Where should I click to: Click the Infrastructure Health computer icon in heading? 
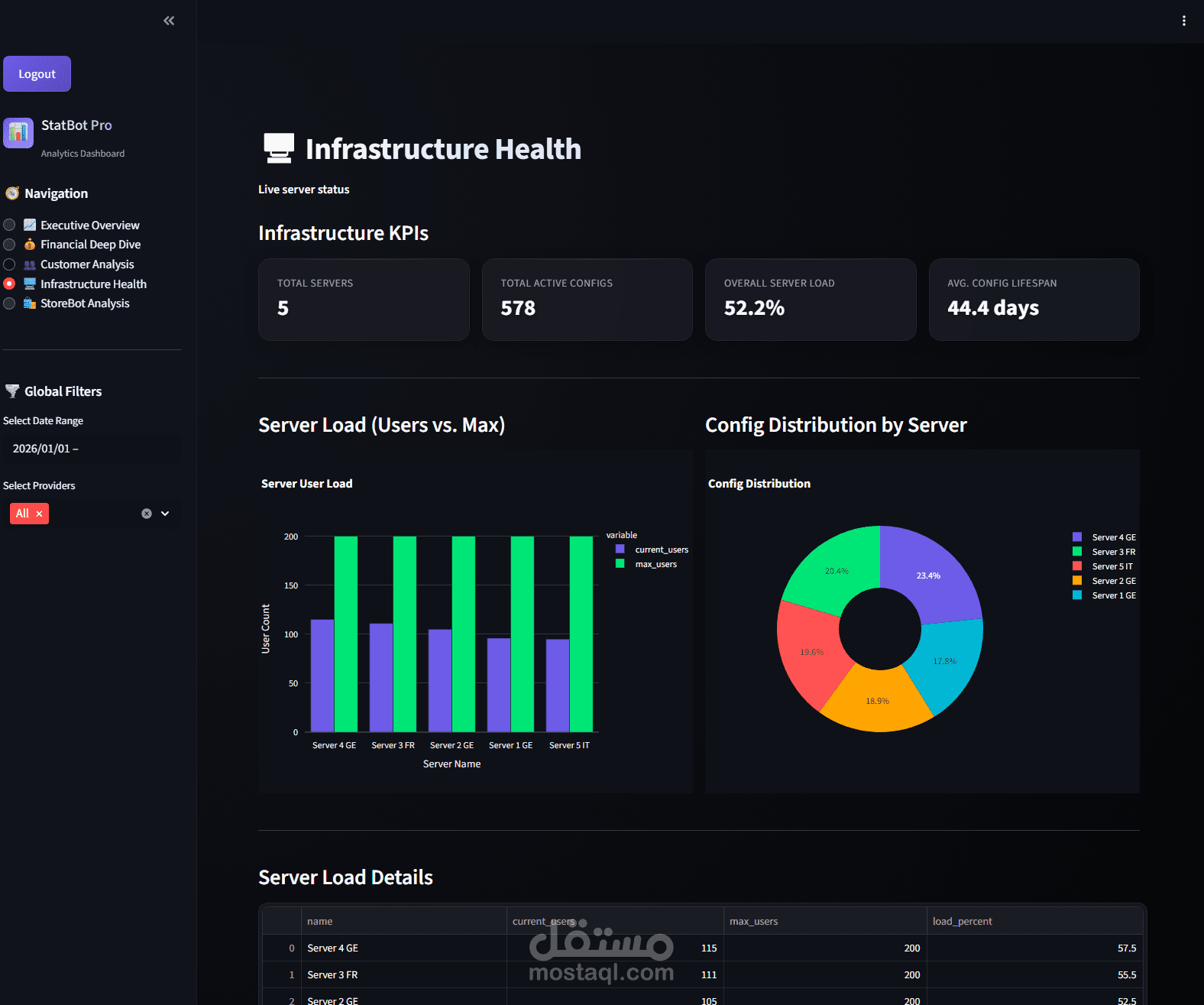click(x=279, y=148)
